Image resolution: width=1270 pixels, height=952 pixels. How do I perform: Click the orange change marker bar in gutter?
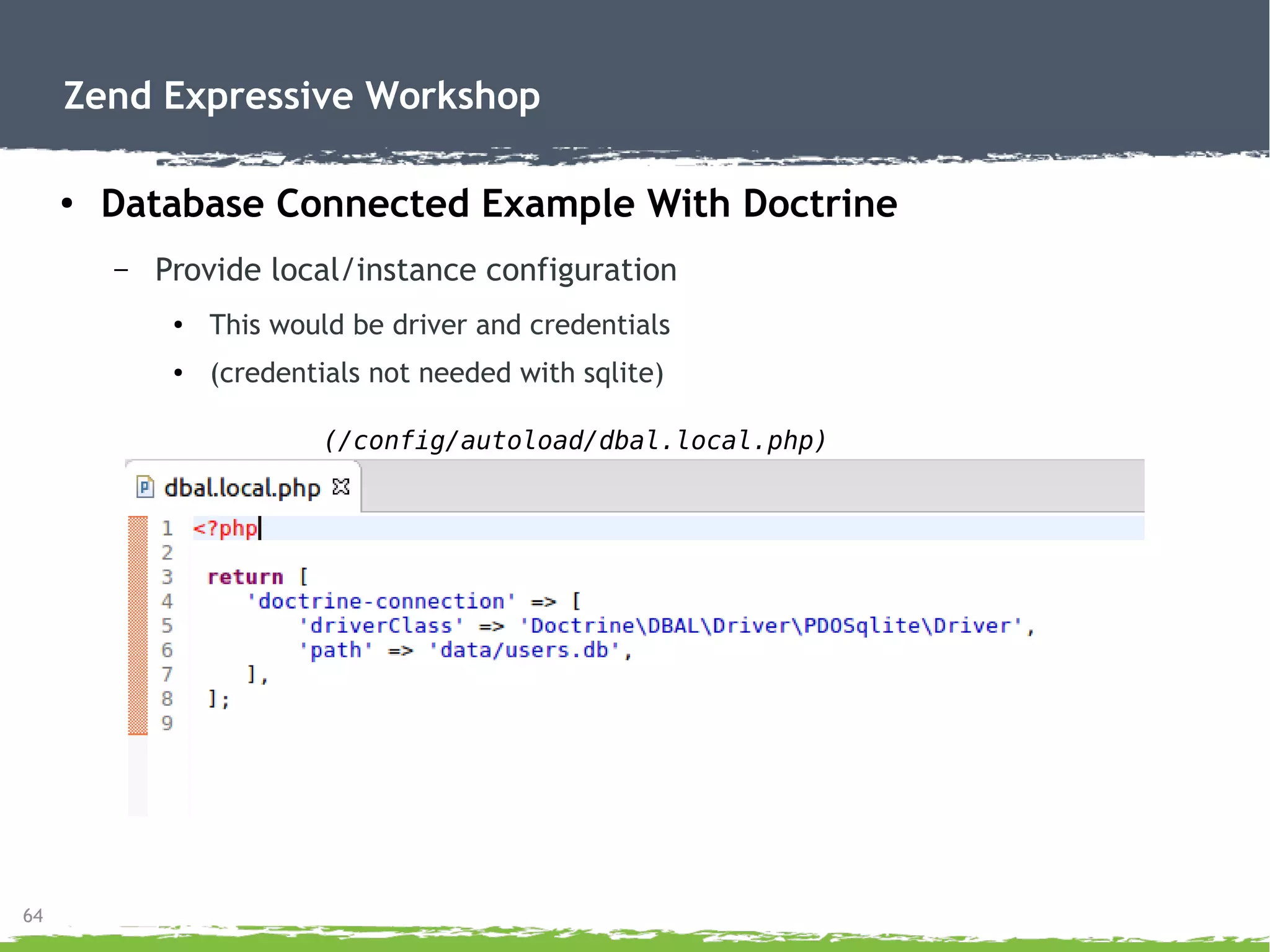[138, 625]
